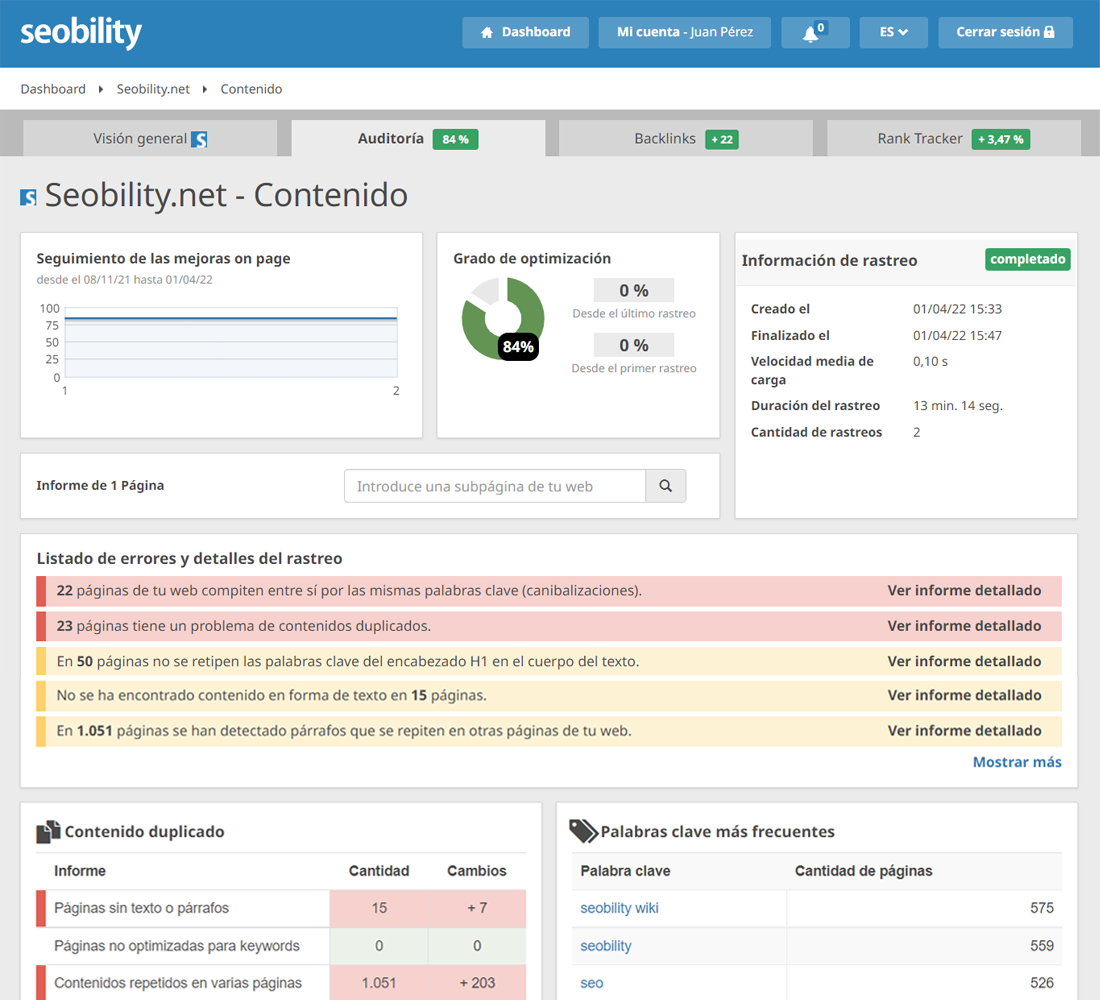Click Contenido breadcrumb item
Viewport: 1100px width, 1000px height.
[x=251, y=89]
